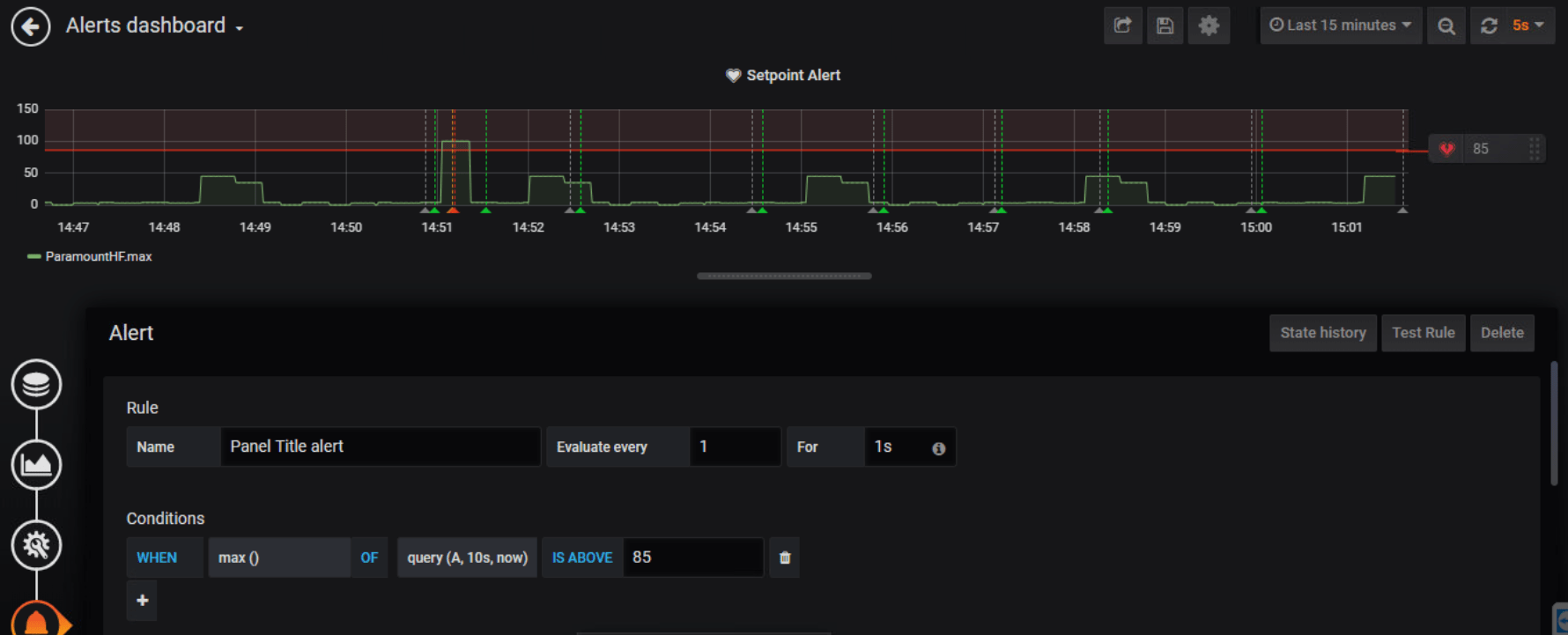Viewport: 1568px width, 635px height.
Task: Open the General settings sidebar icon
Action: 36,545
